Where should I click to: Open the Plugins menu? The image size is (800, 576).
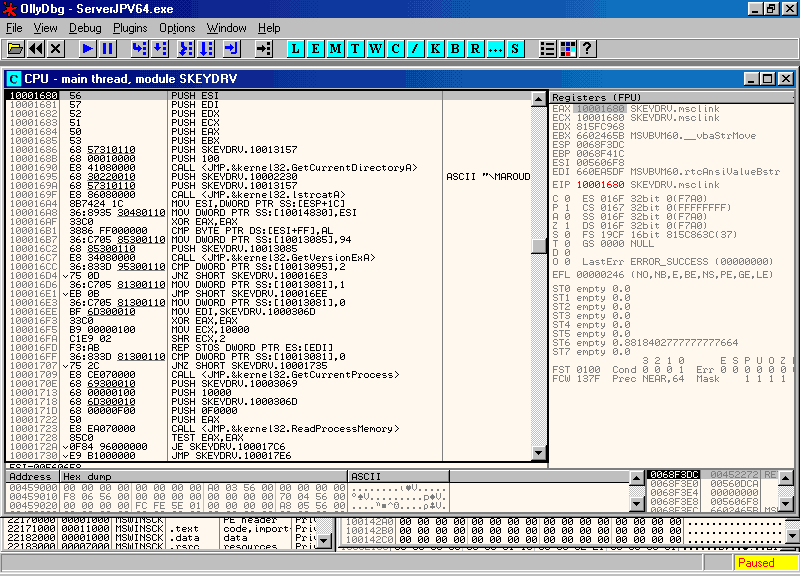coord(130,28)
